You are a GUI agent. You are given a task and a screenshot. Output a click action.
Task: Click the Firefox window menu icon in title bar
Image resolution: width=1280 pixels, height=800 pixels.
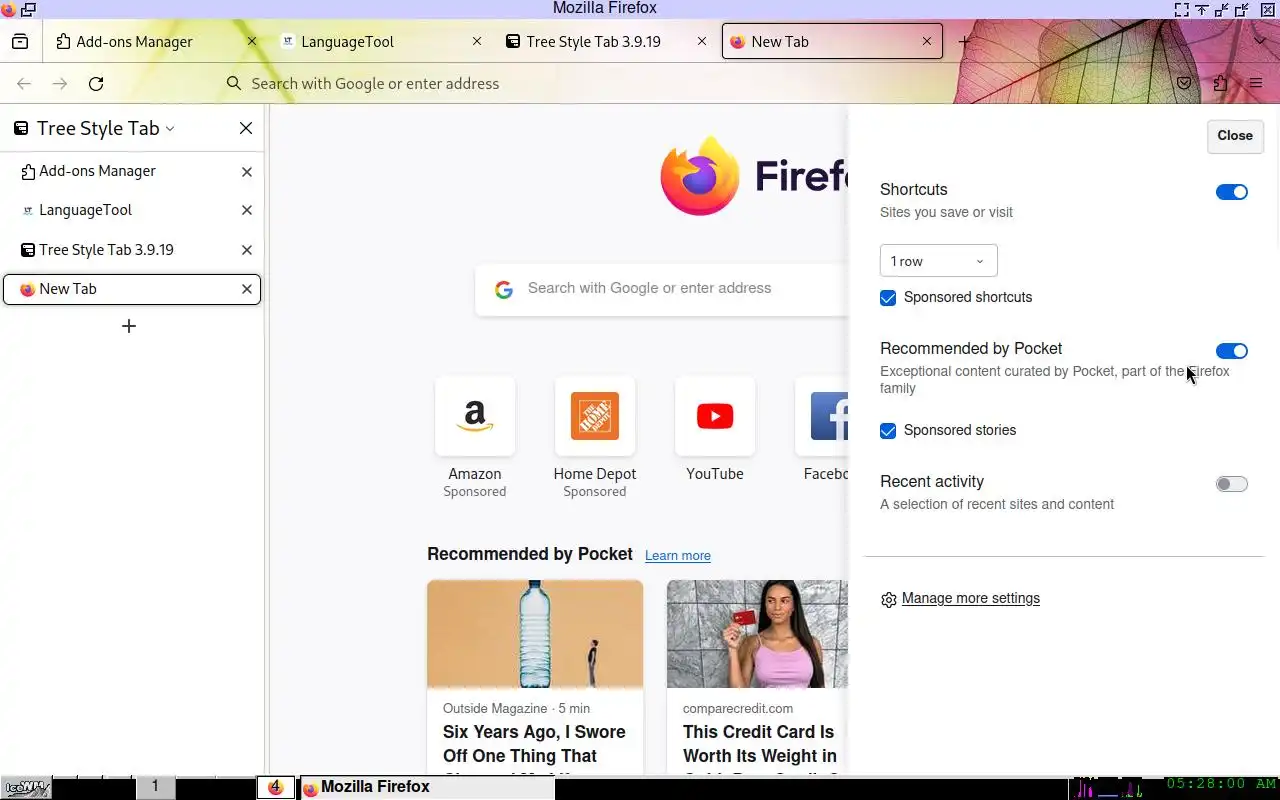(9, 9)
